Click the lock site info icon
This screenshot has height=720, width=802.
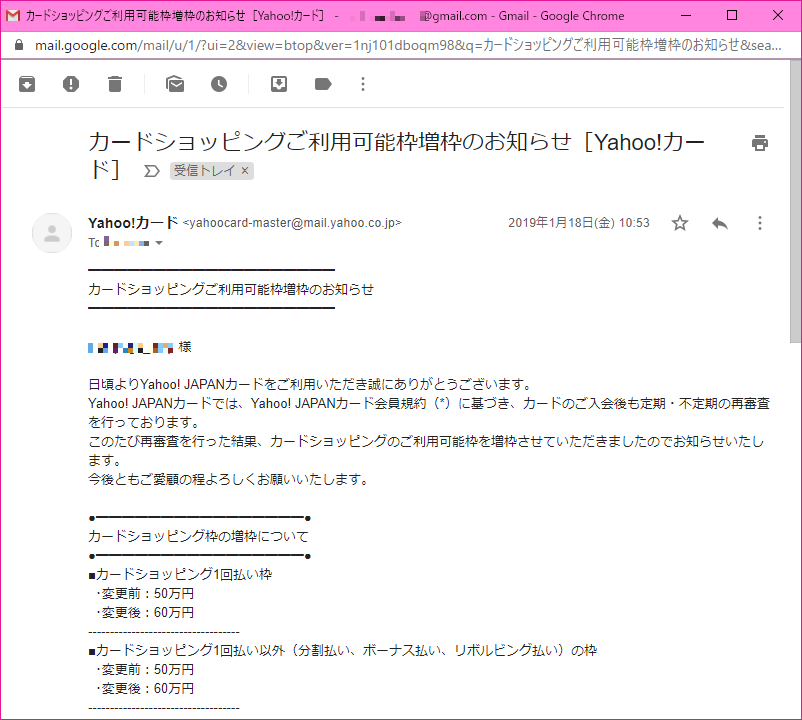19,45
